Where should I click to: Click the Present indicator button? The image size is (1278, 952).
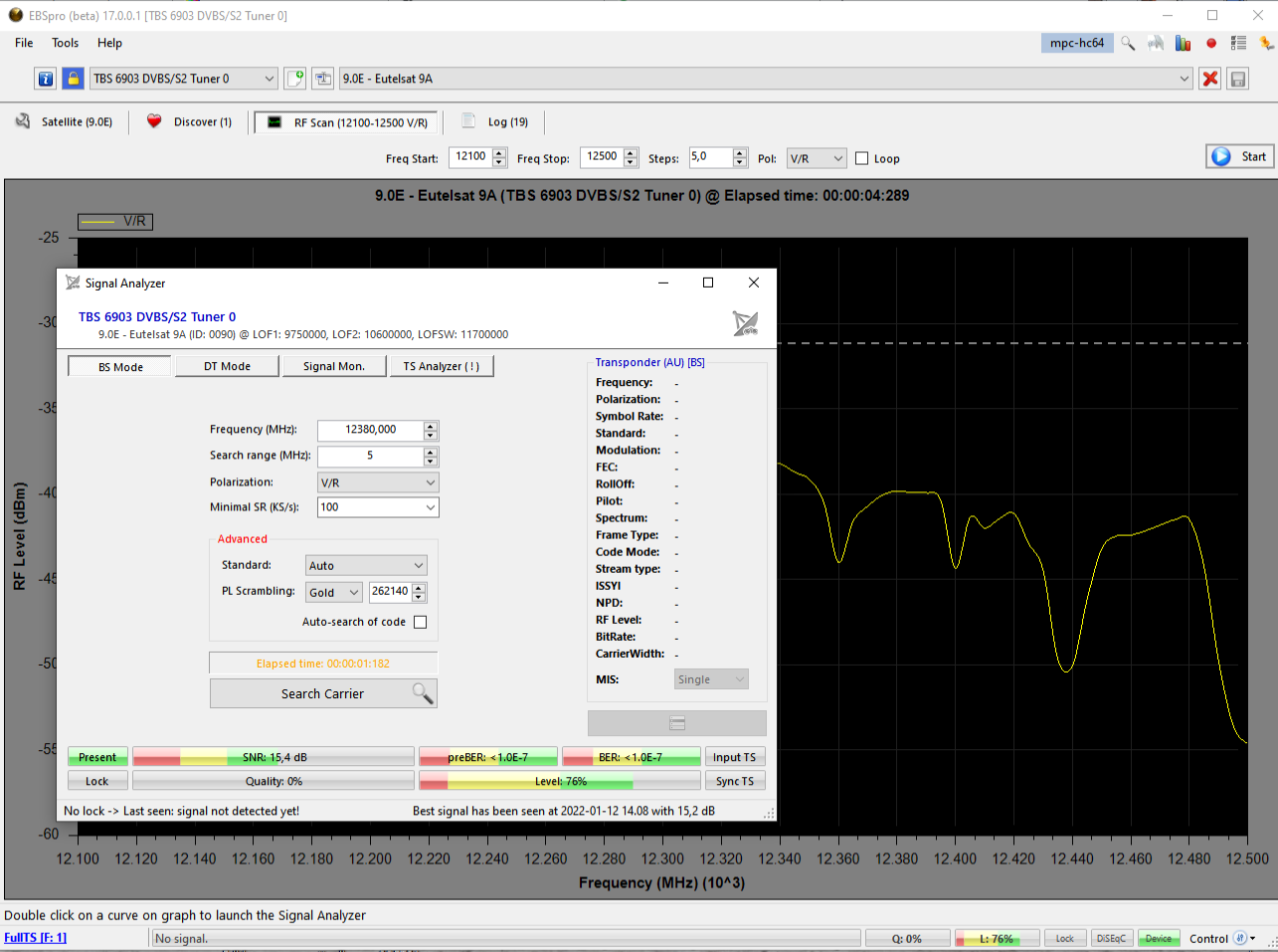pos(97,757)
